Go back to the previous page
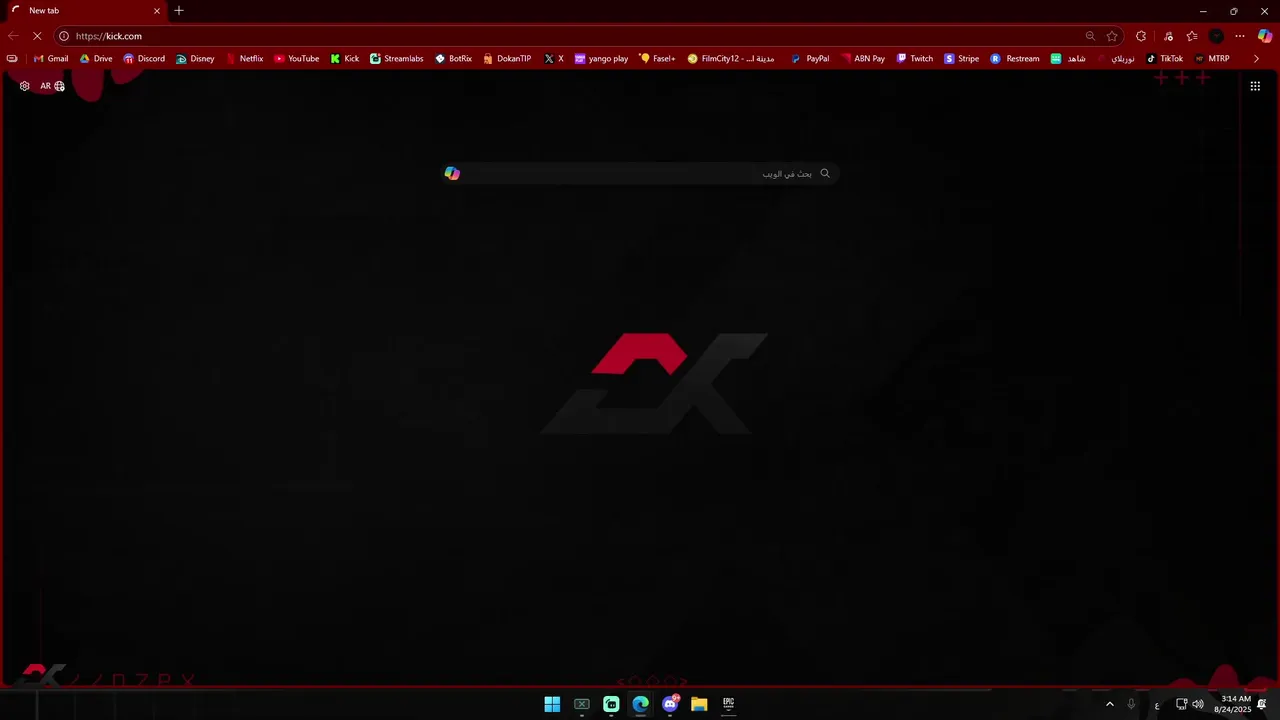The image size is (1280, 720). click(13, 36)
